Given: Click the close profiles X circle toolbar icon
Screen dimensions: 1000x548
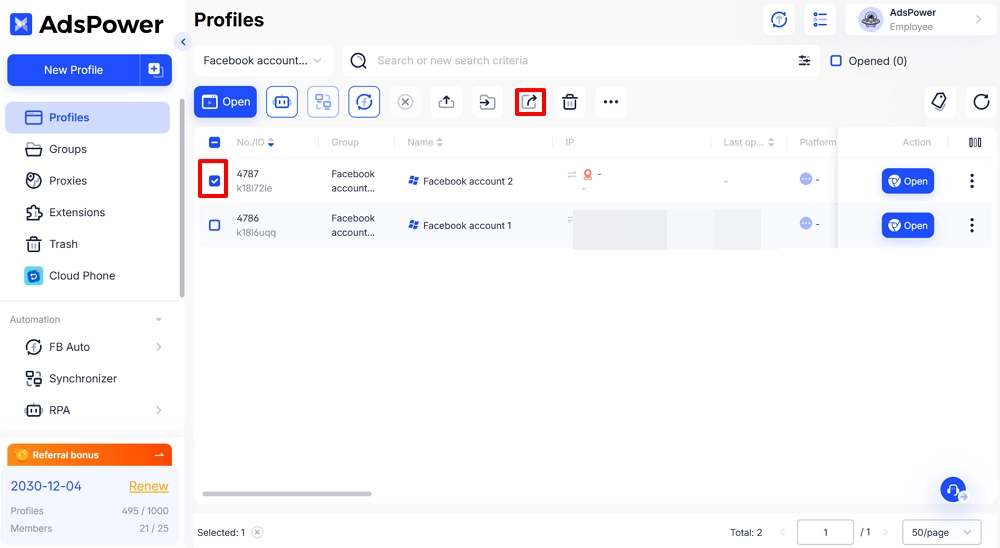Looking at the screenshot, I should pos(405,102).
